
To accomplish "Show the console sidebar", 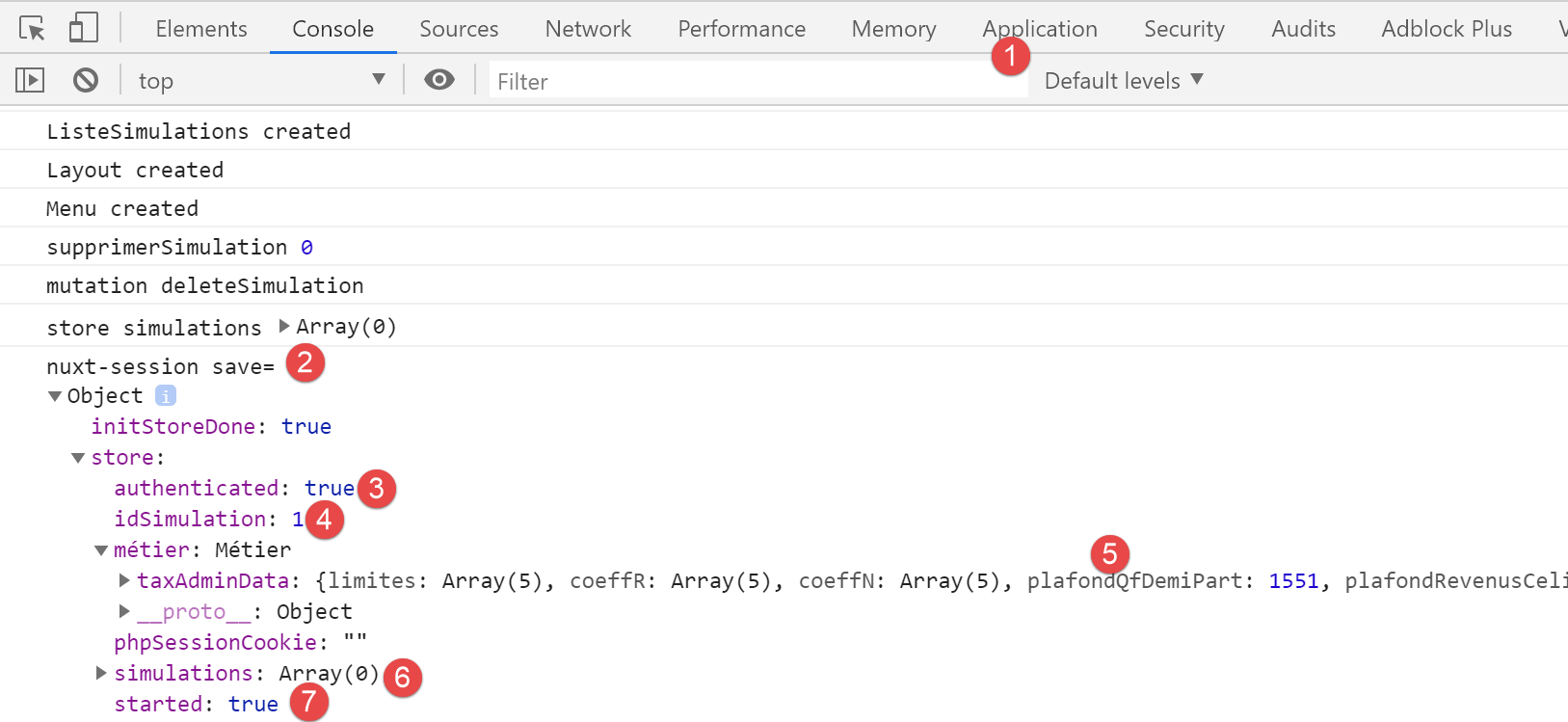I will (30, 80).
